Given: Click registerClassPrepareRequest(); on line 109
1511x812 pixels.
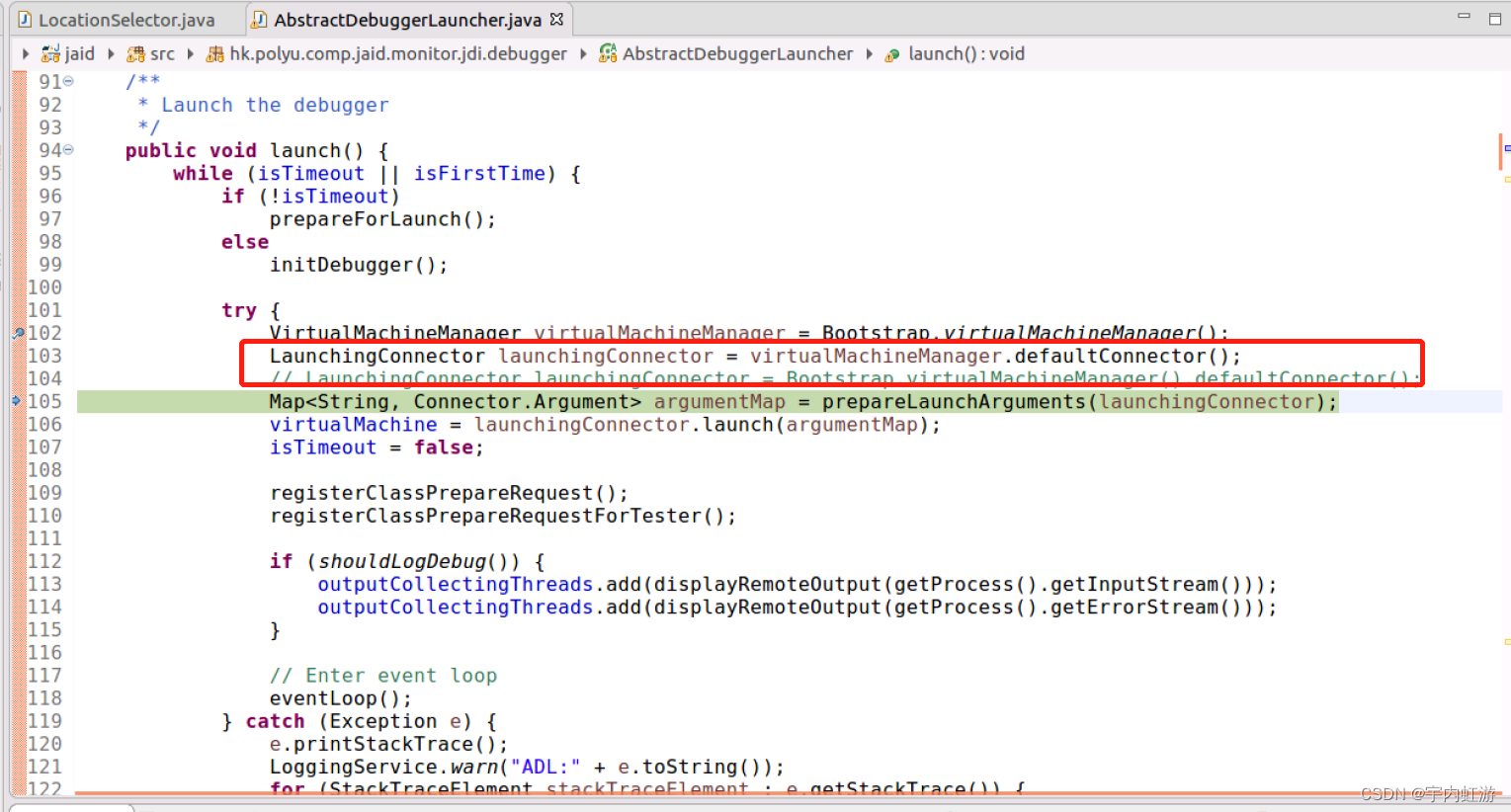Looking at the screenshot, I should tap(449, 493).
